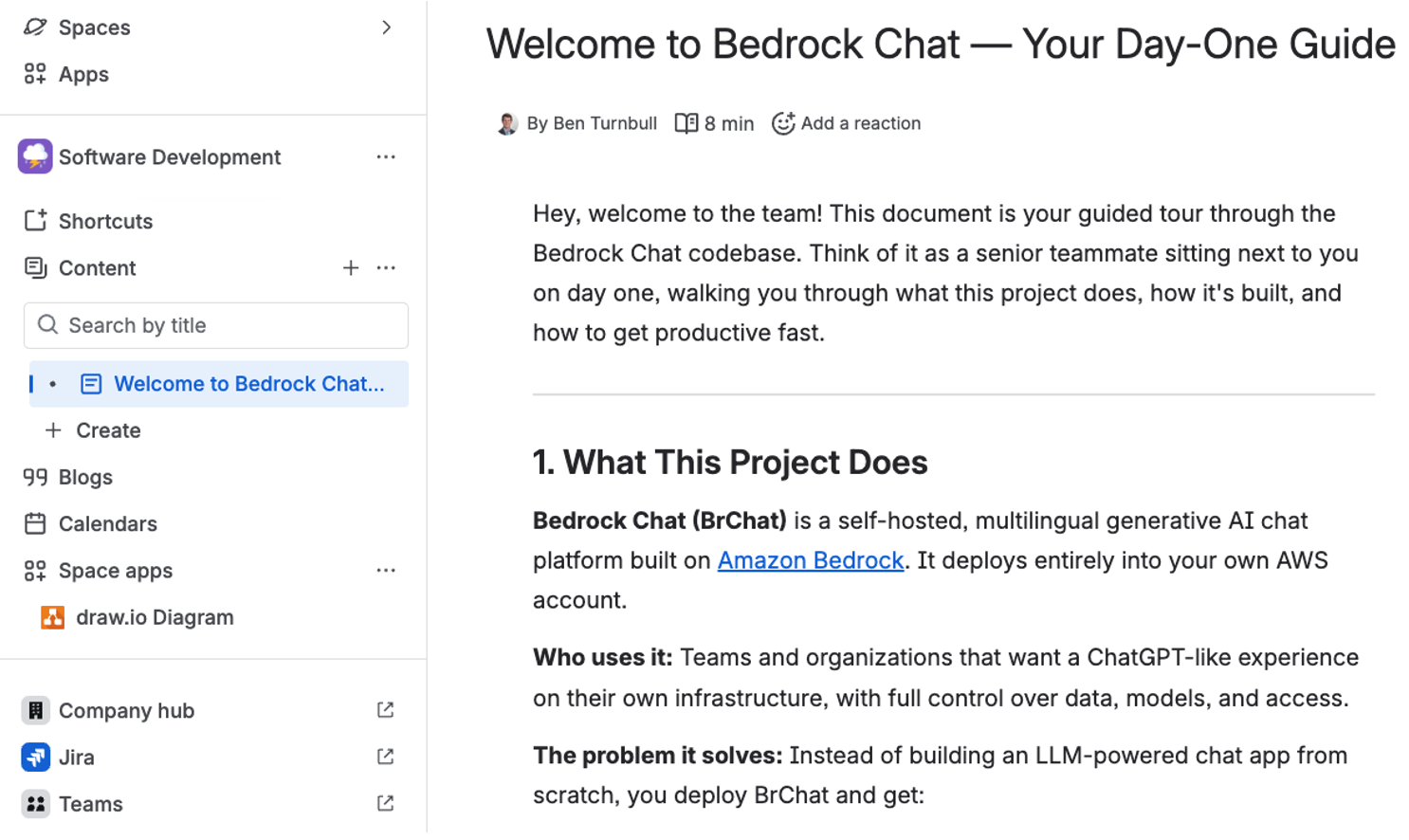Click Add a reaction button

847,123
